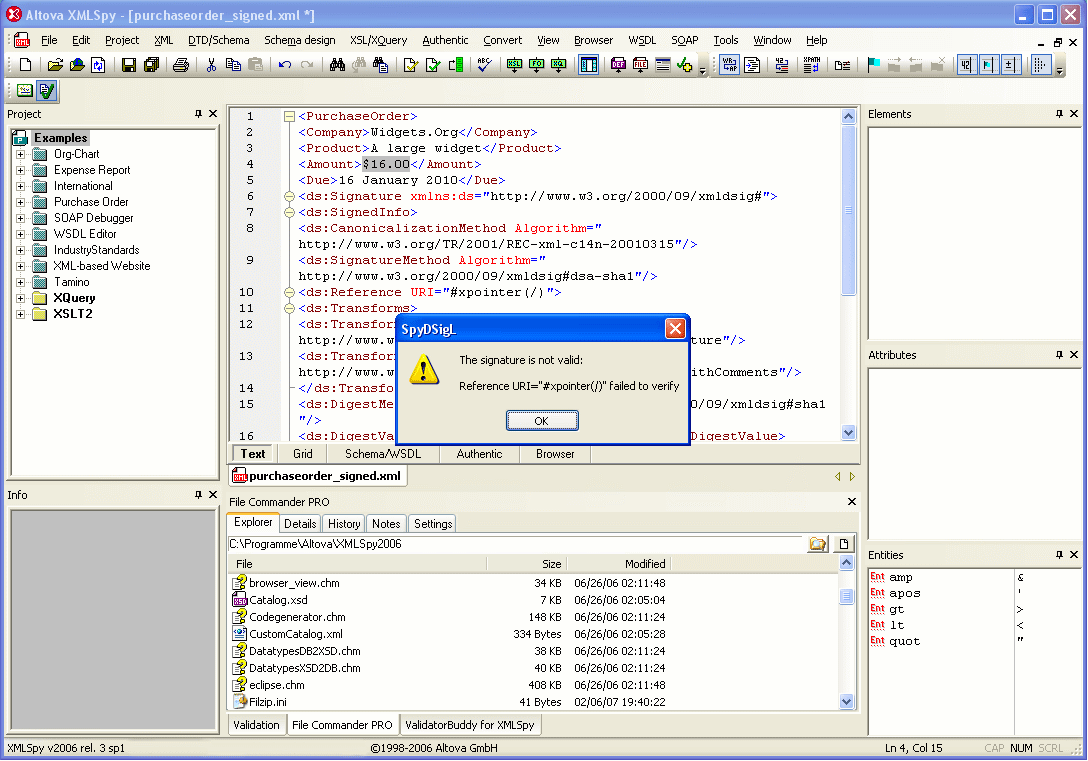This screenshot has width=1088, height=761.
Task: Click the file list vertical scrollbar thumb
Action: [847, 596]
